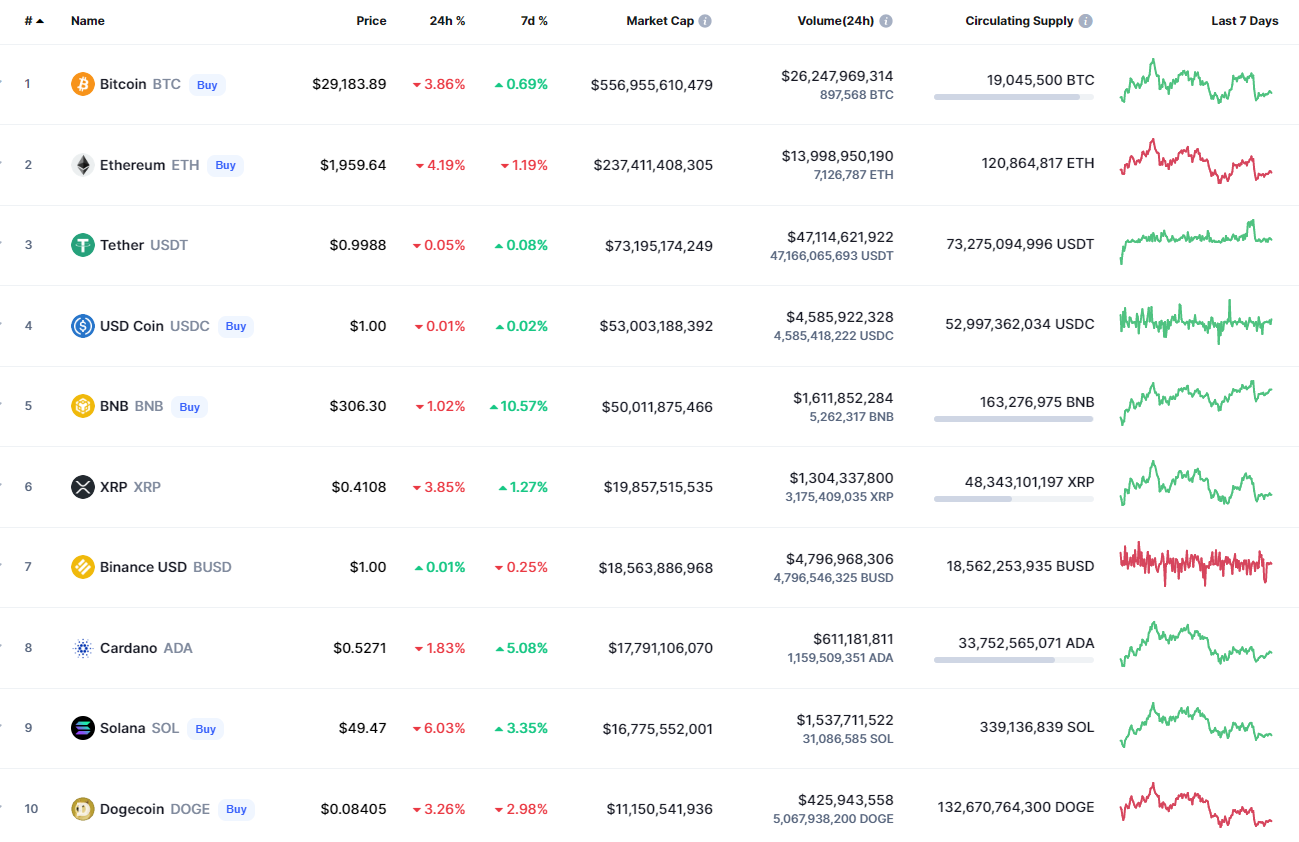The image size is (1299, 842).
Task: Click BNB circulating supply progress bar
Action: (1013, 419)
